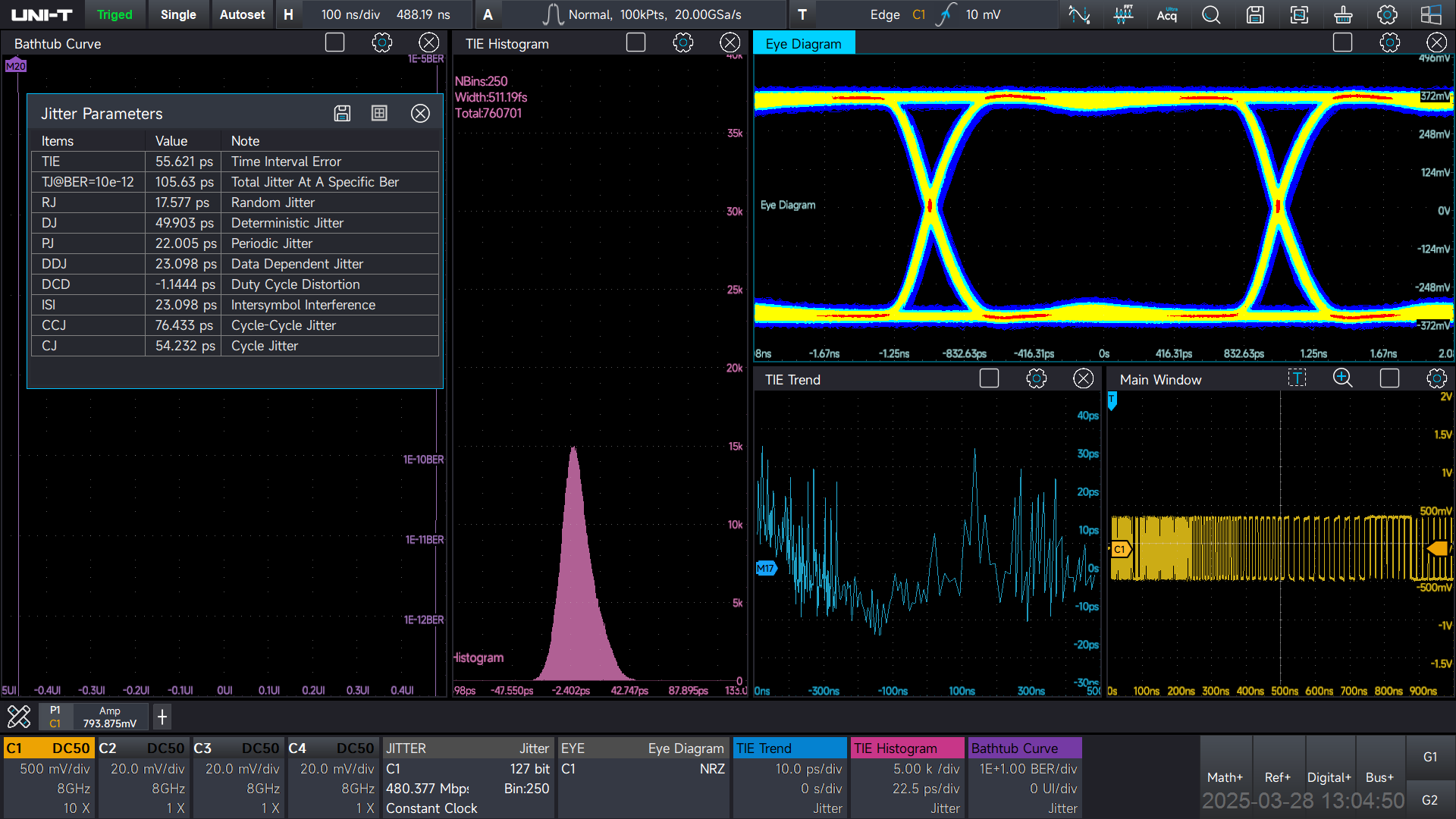Open horizontal timebase 100 ns/div settings
1456x819 pixels.
coord(350,14)
